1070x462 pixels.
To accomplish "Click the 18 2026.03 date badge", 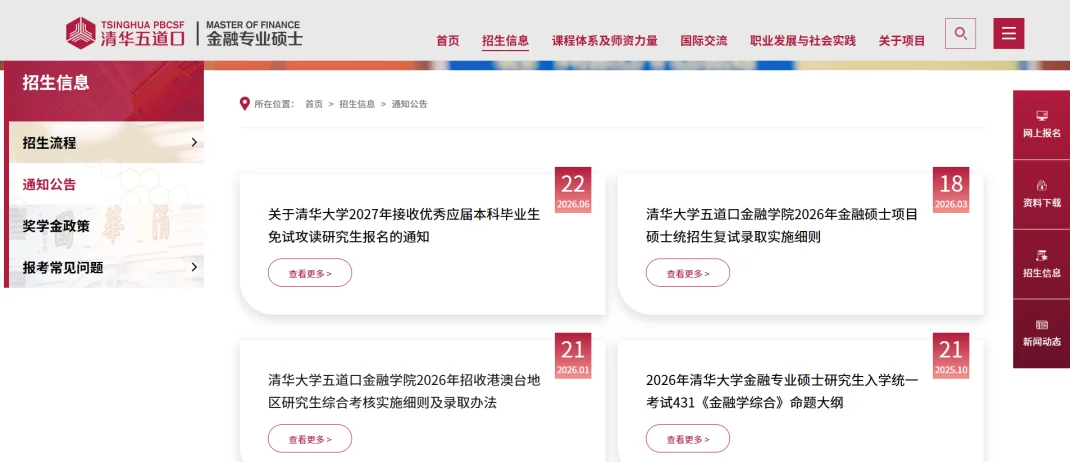I will pyautogui.click(x=951, y=190).
